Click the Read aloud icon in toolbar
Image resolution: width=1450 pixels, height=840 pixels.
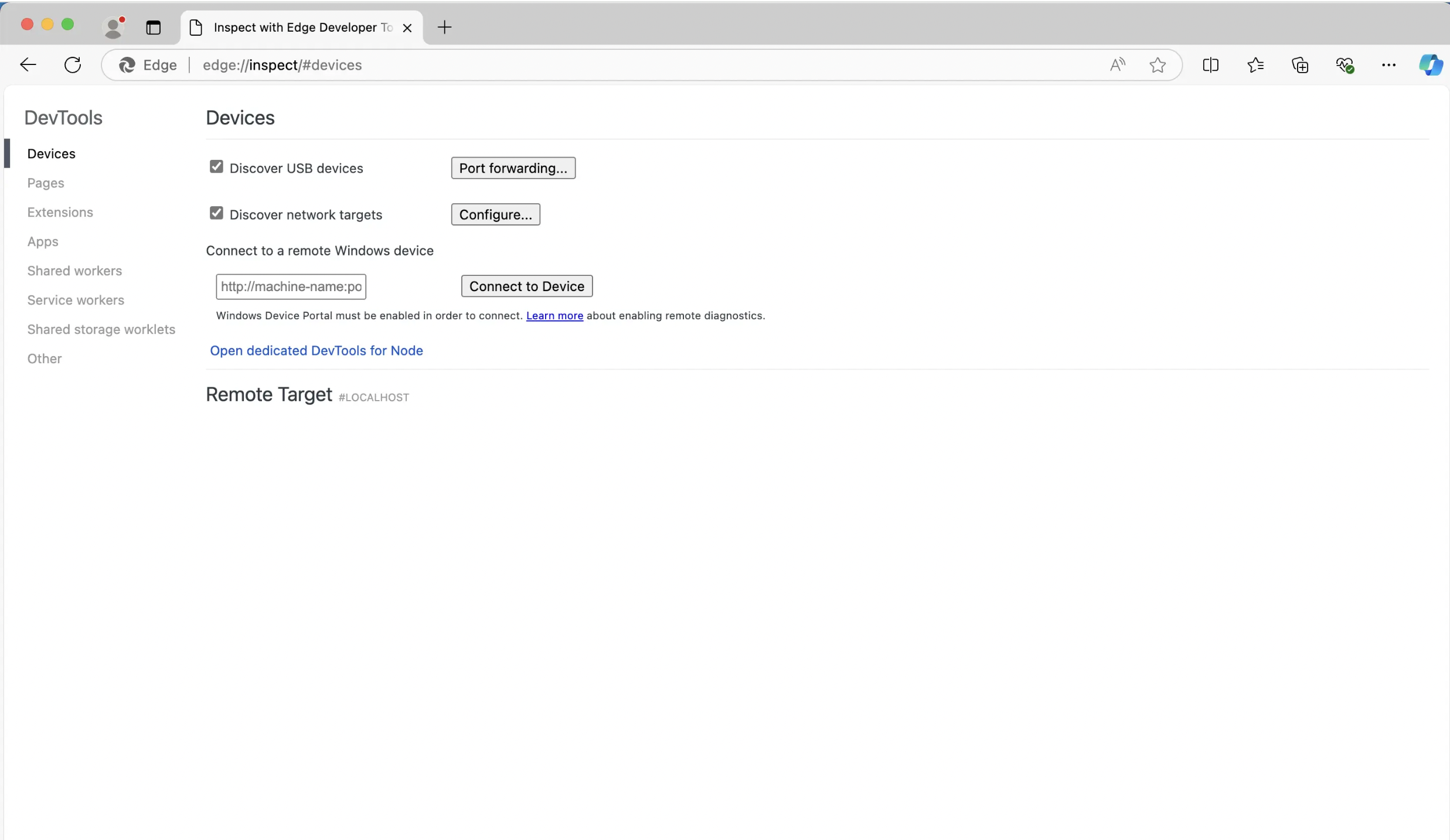pos(1117,64)
